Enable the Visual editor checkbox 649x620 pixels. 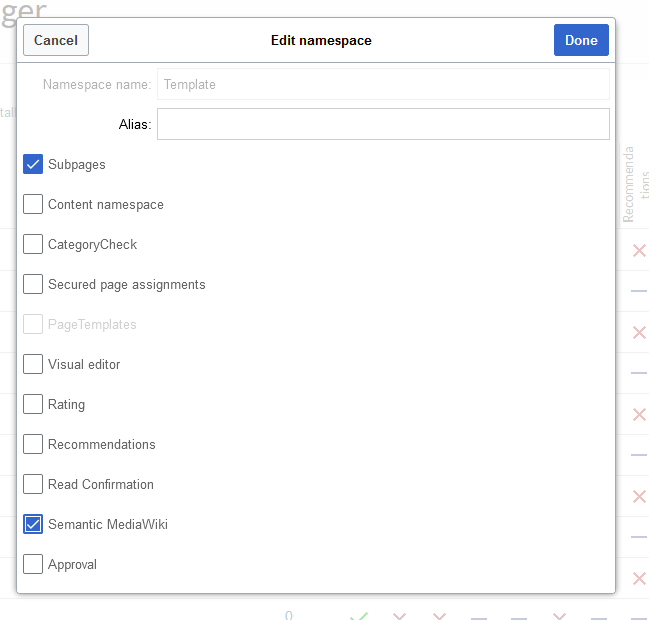33,364
